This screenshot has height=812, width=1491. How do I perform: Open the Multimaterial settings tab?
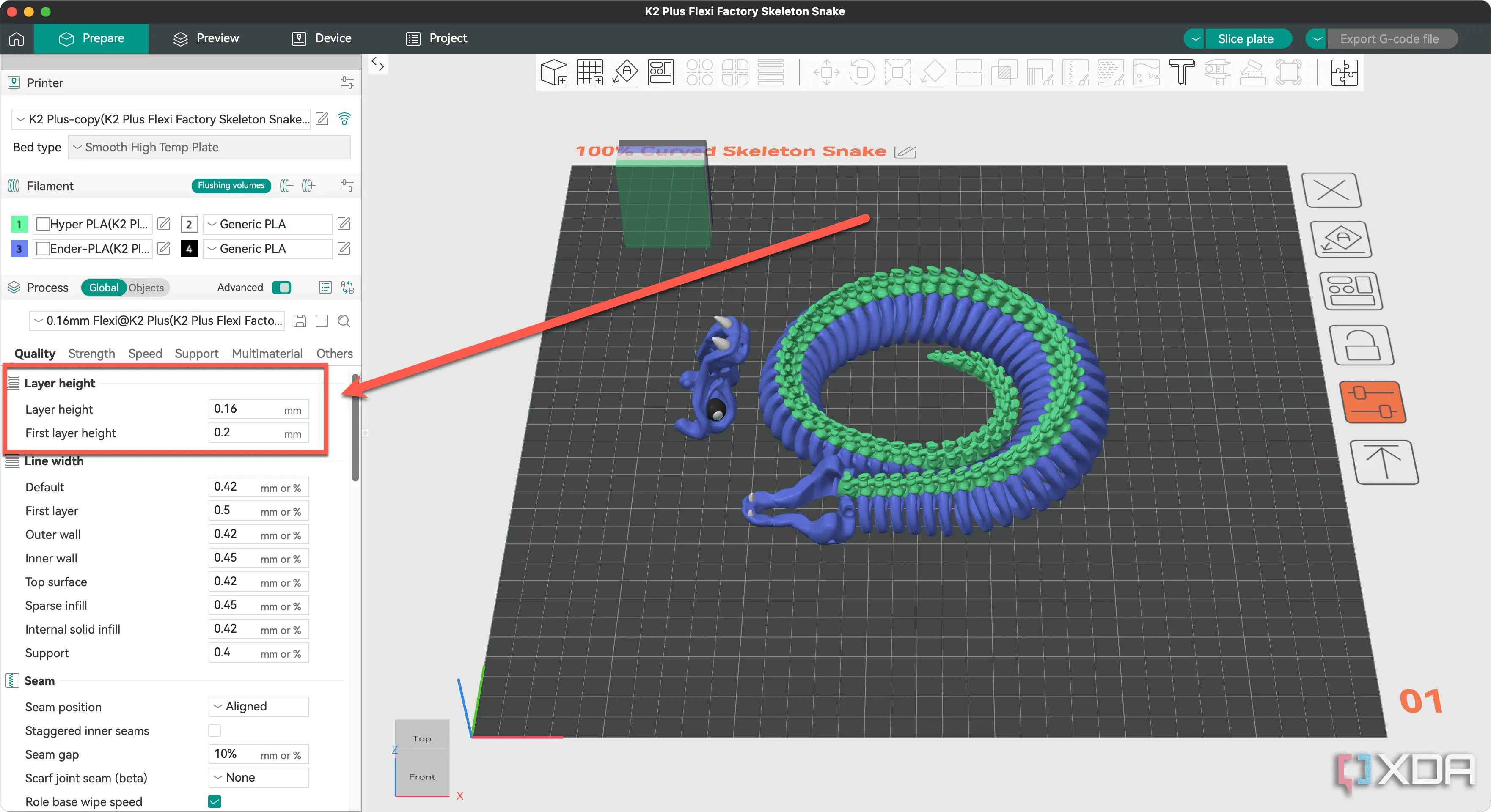[x=267, y=354]
